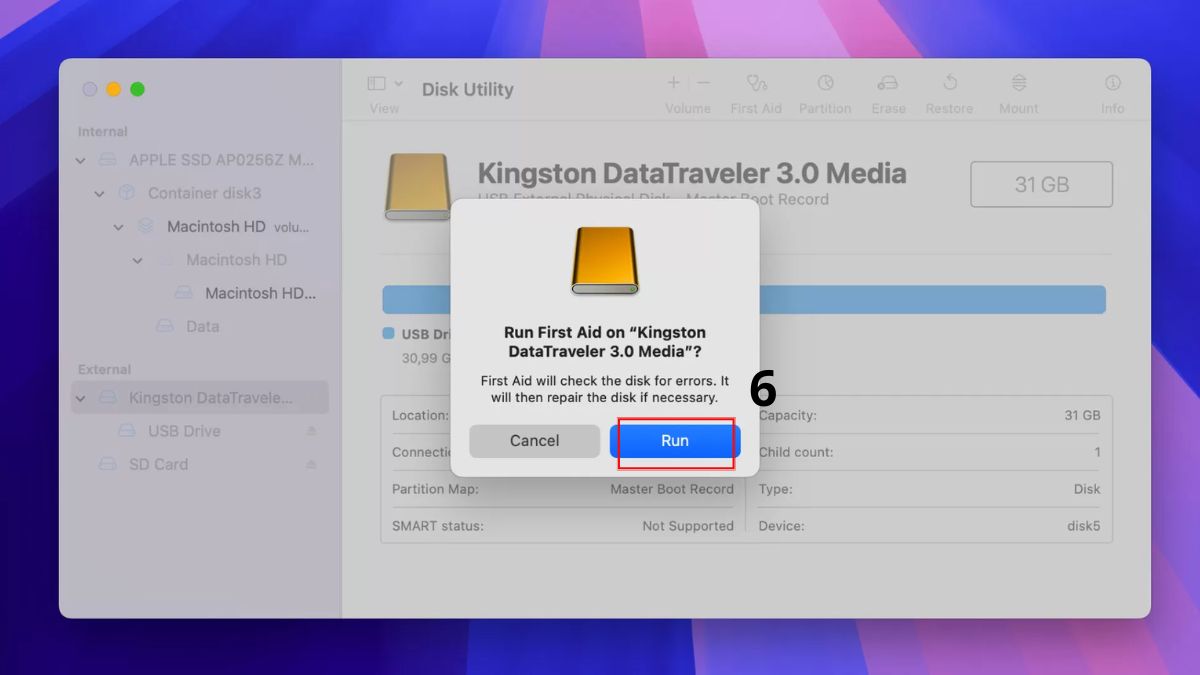This screenshot has width=1200, height=675.
Task: Collapse the Kingston DataTraveler tree row
Action: point(81,398)
